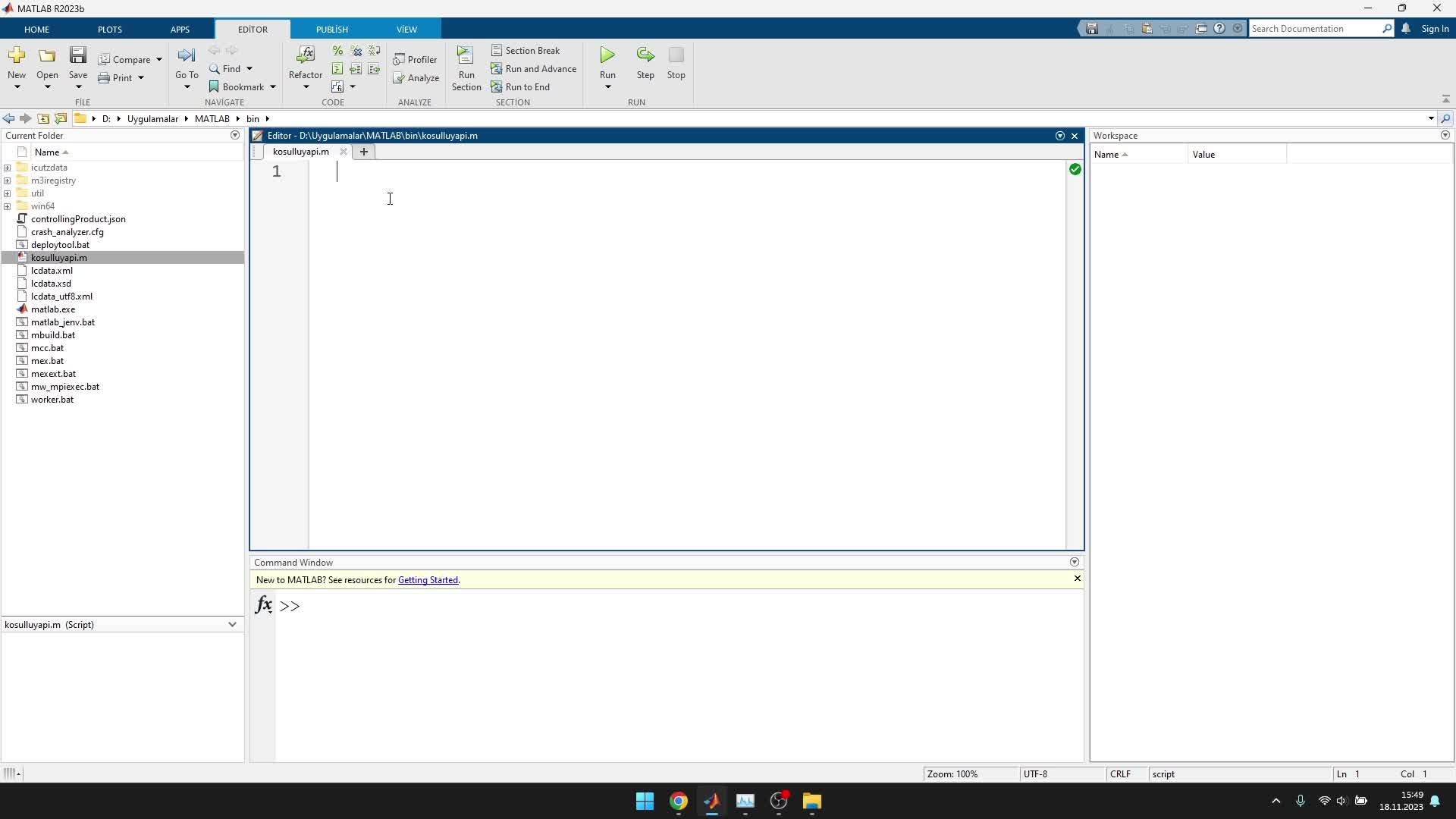Open the Current Folder panel actions menu

click(235, 136)
